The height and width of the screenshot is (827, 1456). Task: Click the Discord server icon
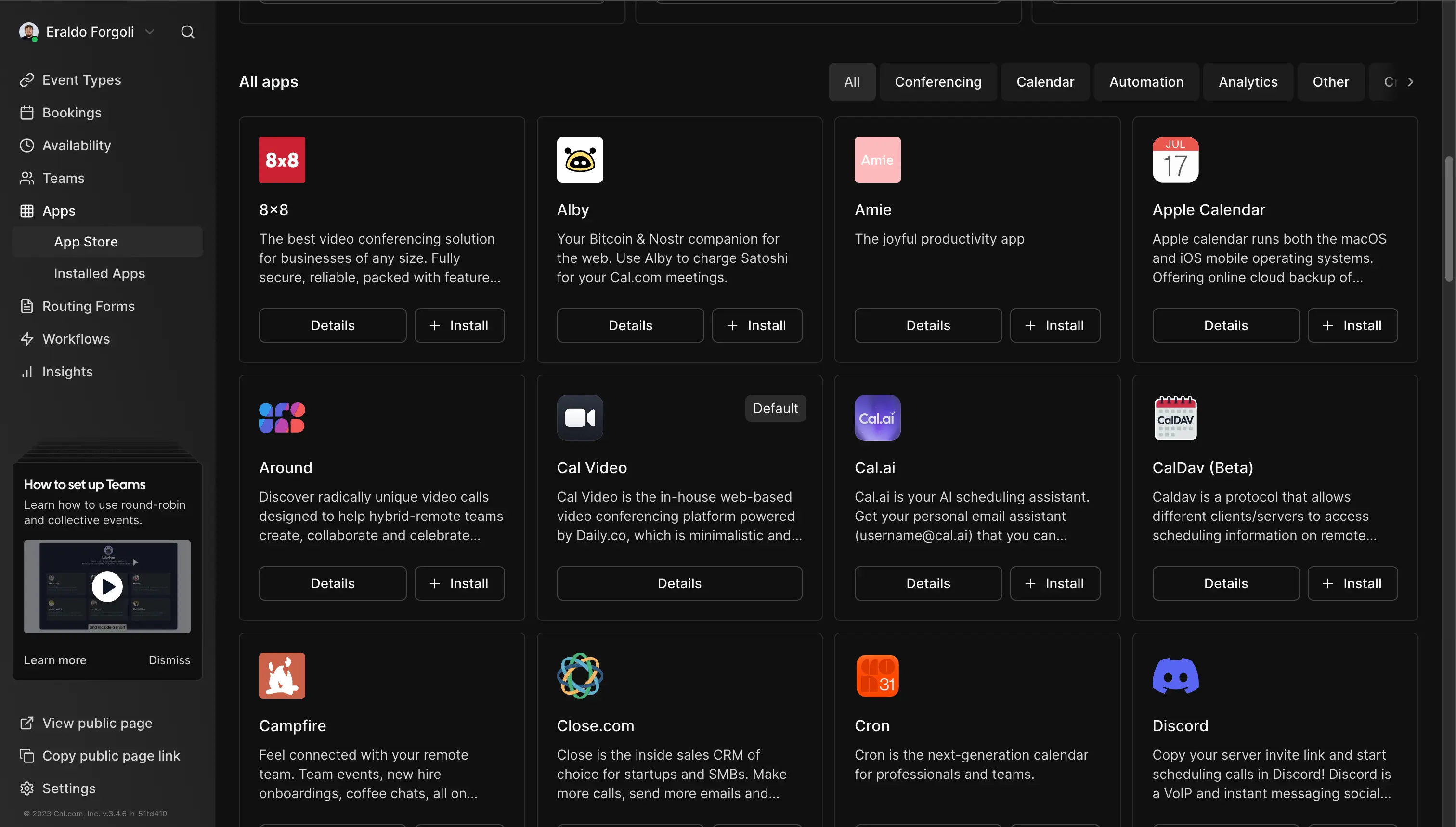[x=1176, y=676]
